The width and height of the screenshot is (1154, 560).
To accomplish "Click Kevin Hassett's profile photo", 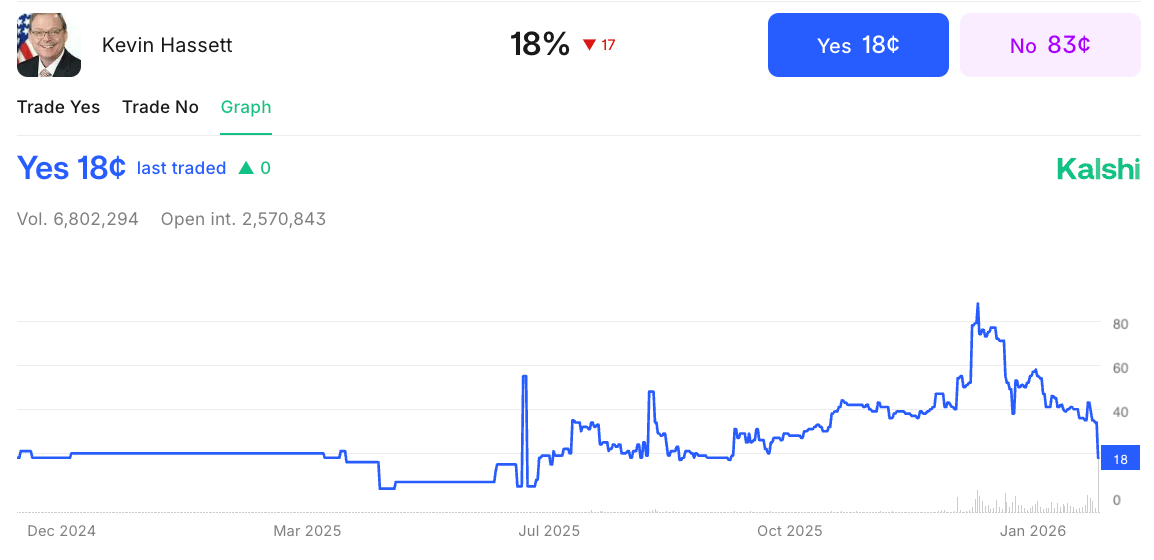I will 49,45.
